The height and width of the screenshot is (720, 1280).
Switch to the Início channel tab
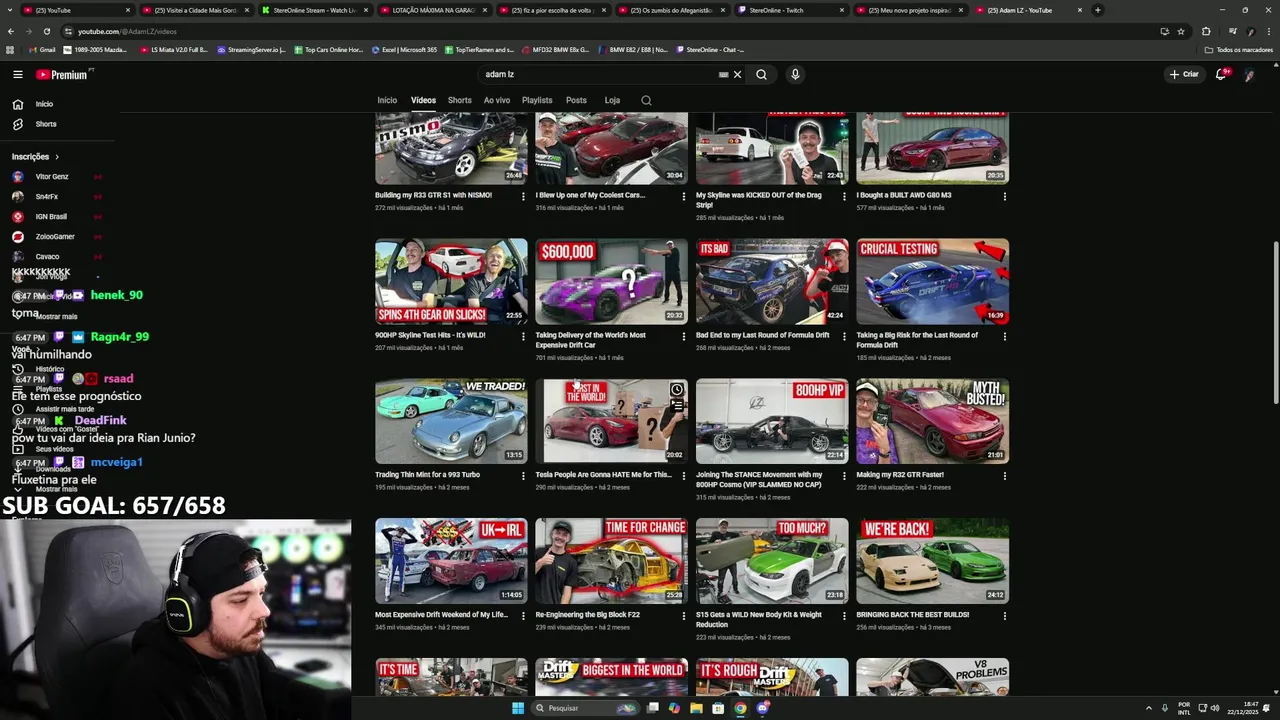coord(387,100)
